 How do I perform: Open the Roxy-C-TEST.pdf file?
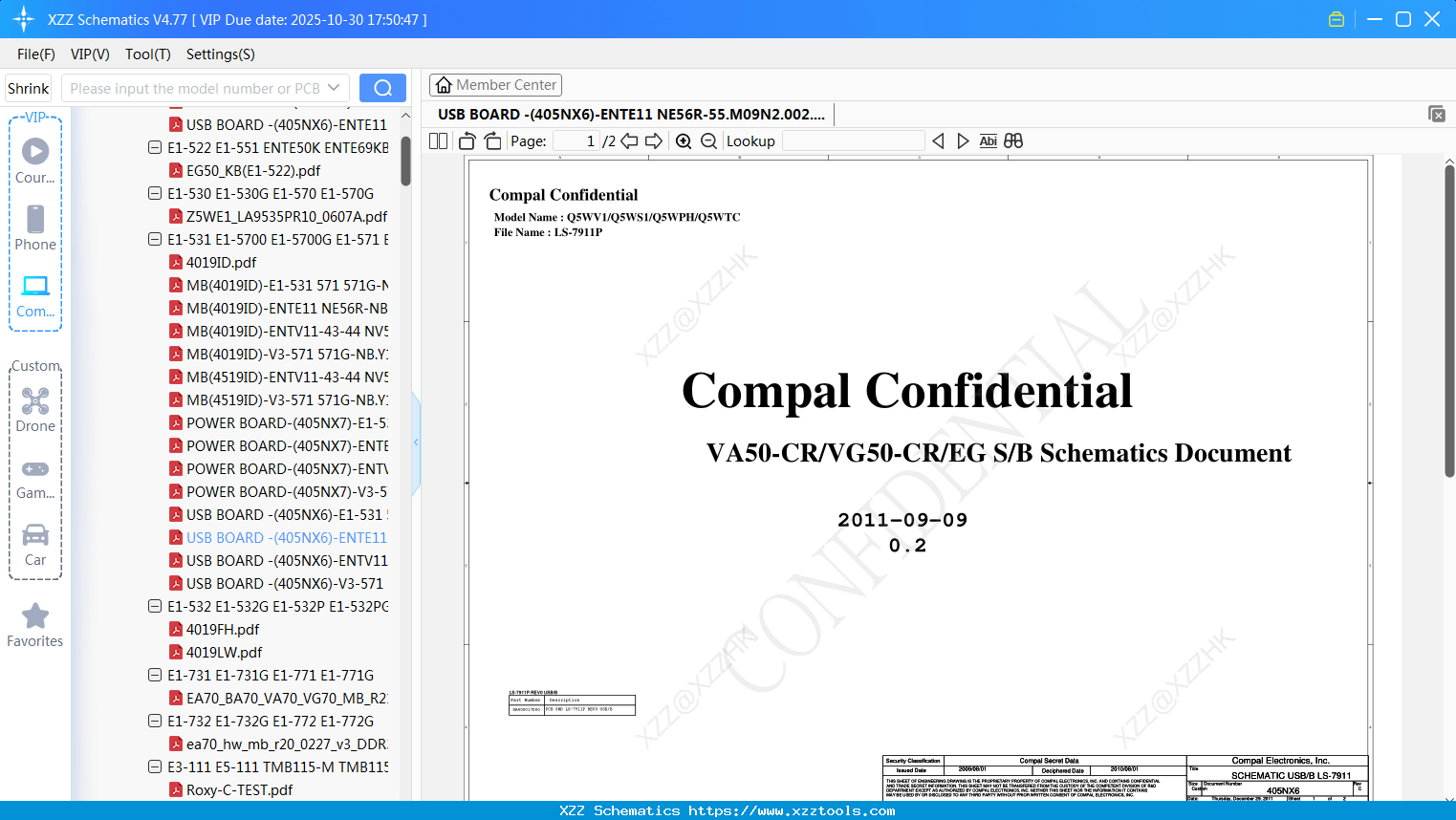click(240, 789)
